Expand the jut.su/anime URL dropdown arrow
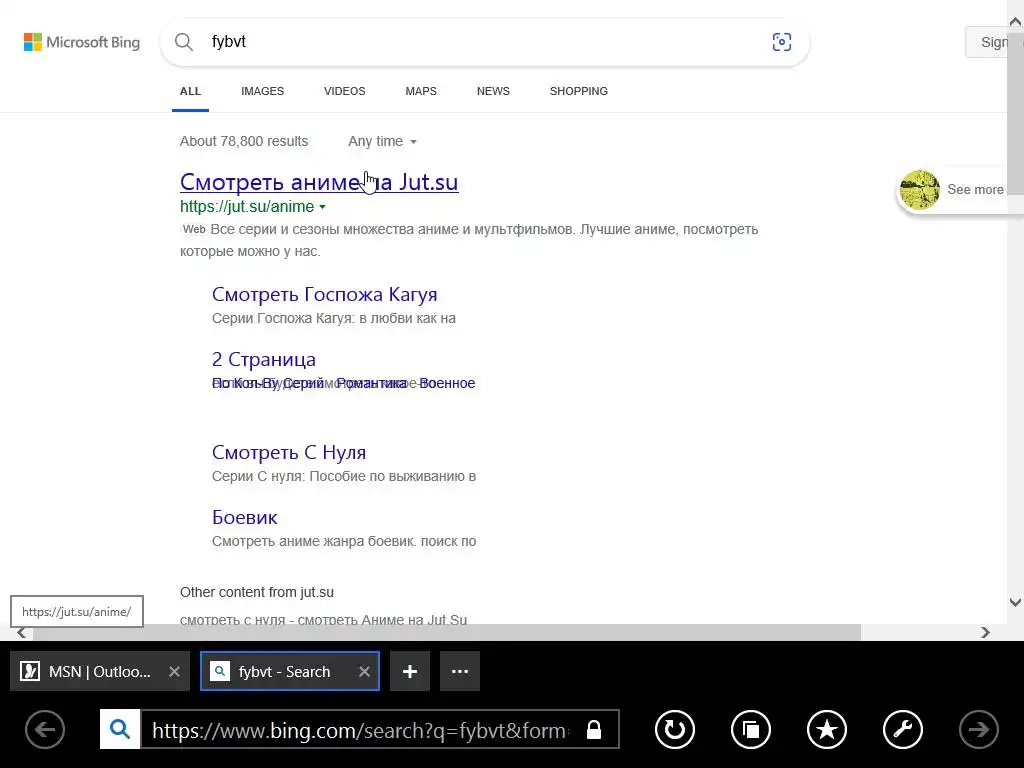 (322, 207)
